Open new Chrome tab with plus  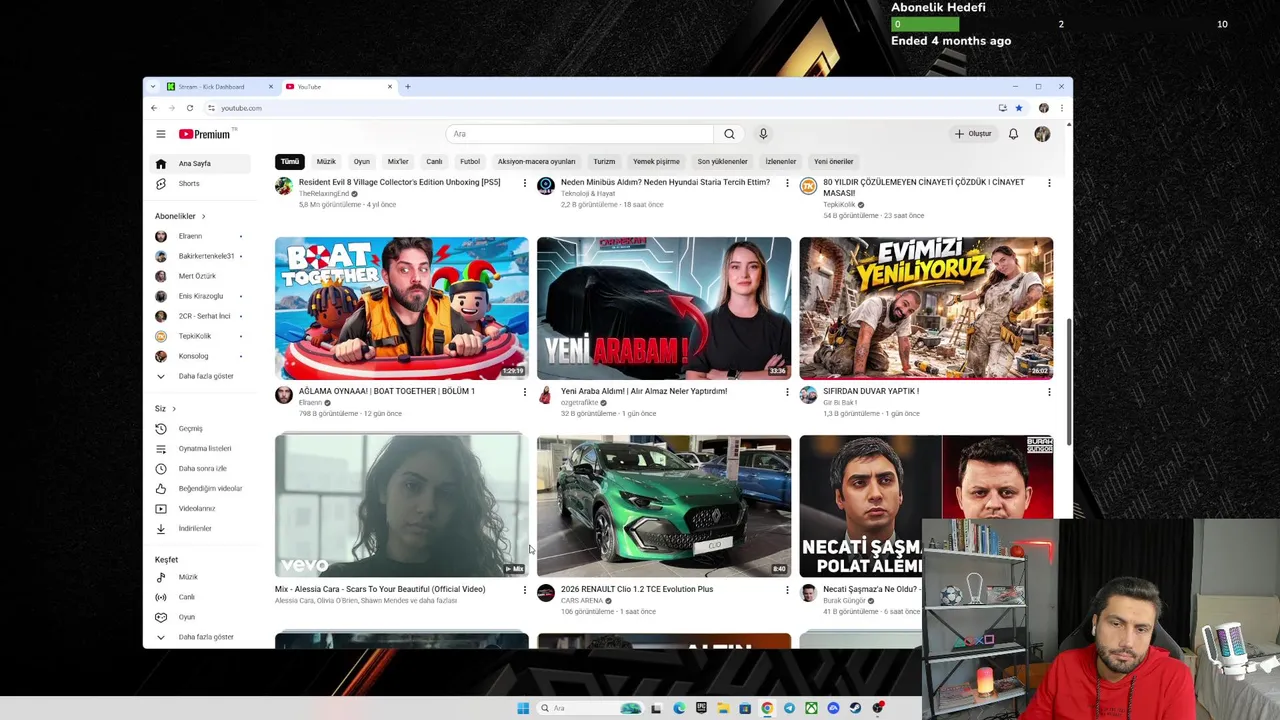(407, 87)
